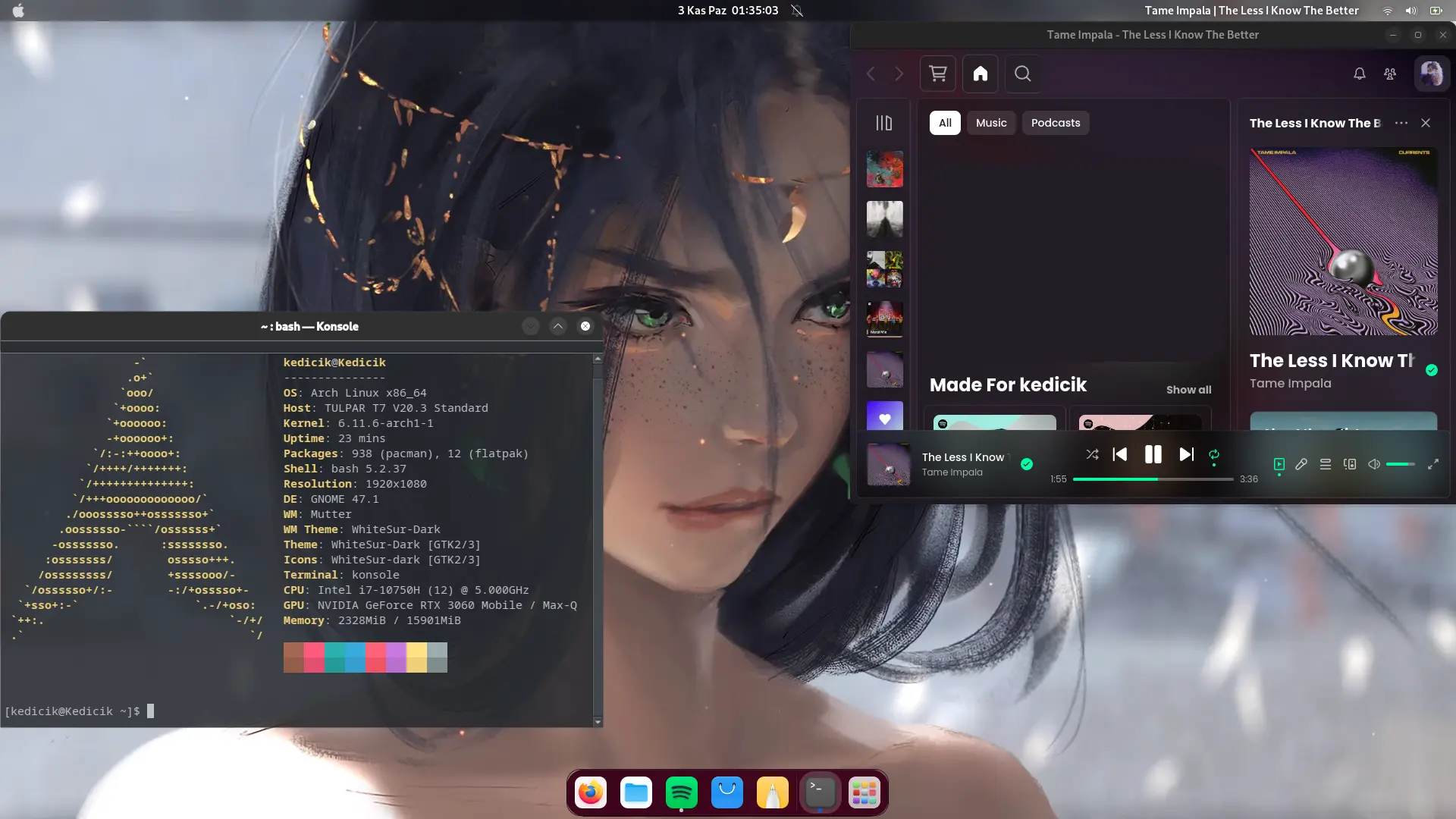
Task: Open Files from the dock
Action: coord(636,793)
